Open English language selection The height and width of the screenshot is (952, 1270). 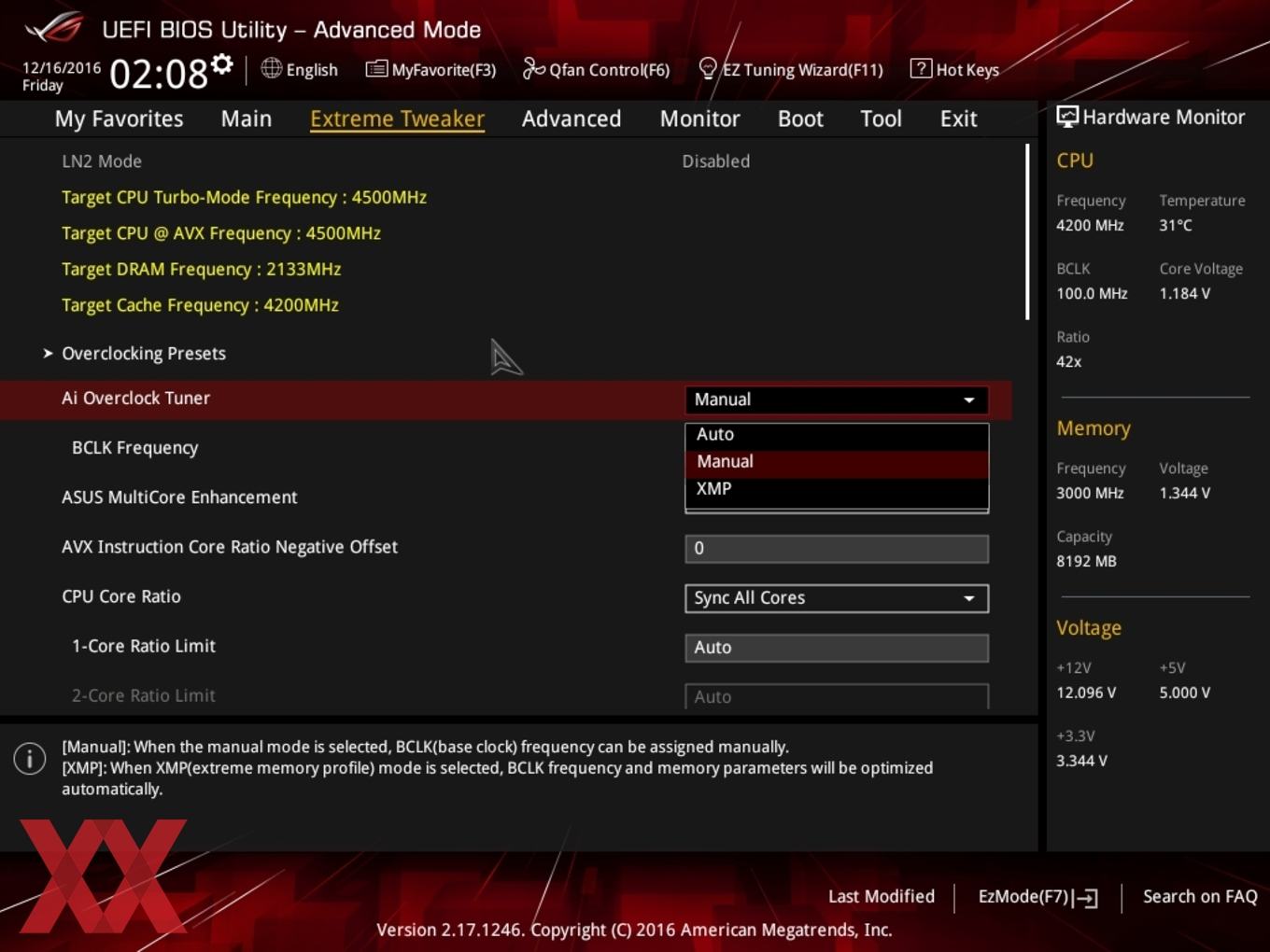coord(300,69)
